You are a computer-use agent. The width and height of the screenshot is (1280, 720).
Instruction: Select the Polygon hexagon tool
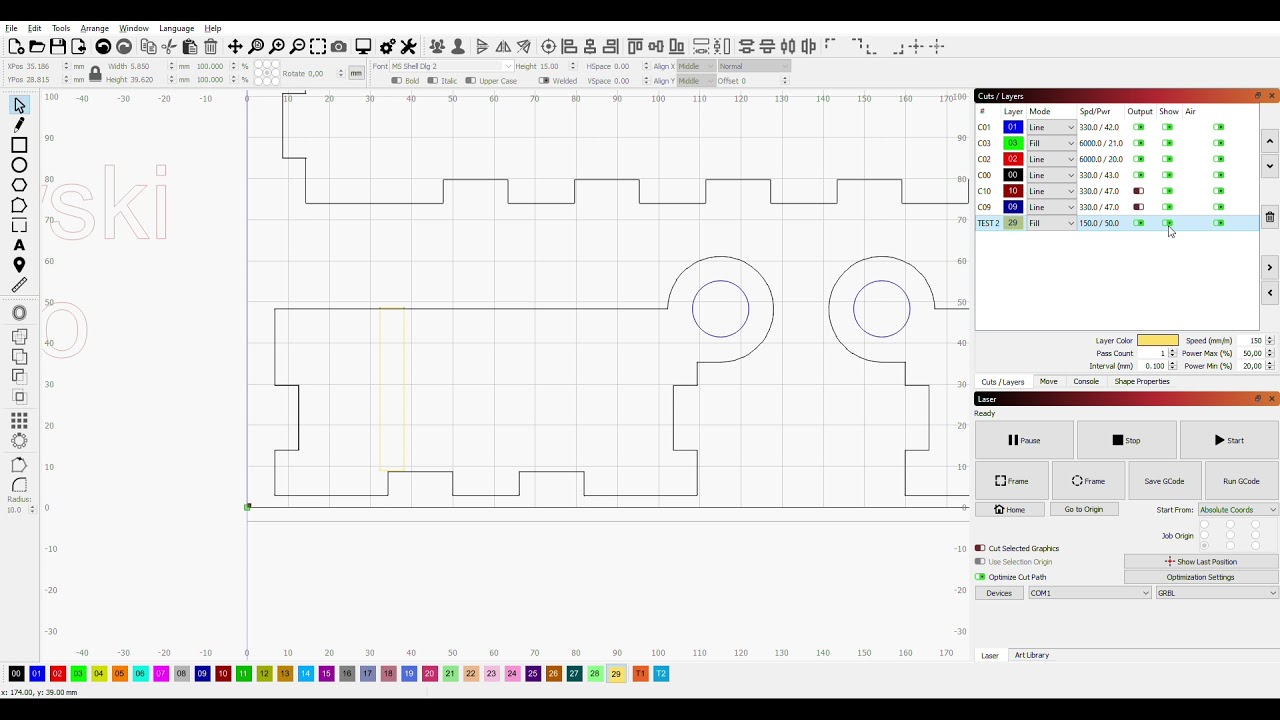tap(19, 185)
